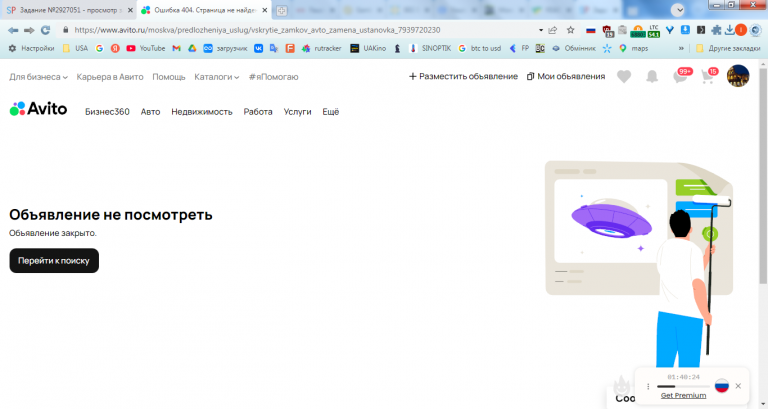Open the 'Бизнес360' section
This screenshot has width=768, height=409.
(107, 112)
